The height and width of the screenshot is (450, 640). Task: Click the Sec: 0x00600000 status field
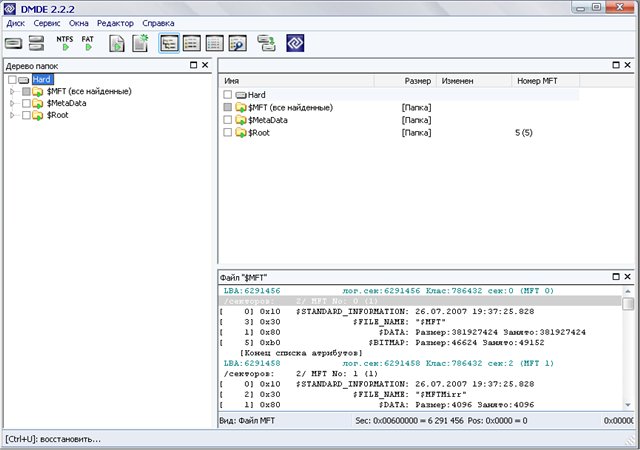pos(441,421)
